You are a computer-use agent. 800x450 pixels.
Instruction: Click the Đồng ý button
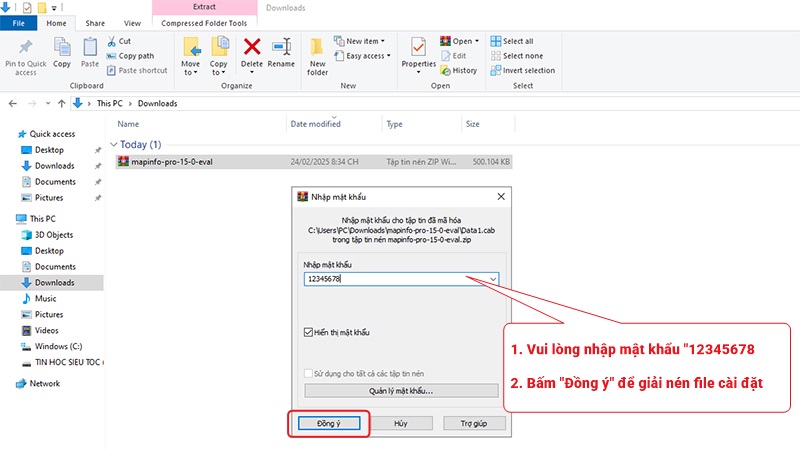329,423
